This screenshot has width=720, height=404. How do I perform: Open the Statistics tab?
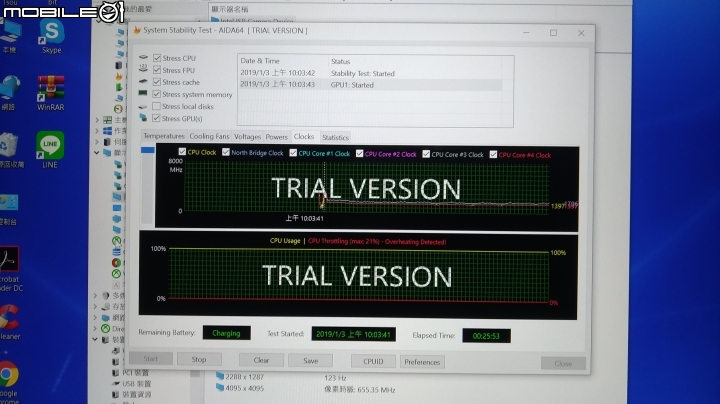[335, 137]
